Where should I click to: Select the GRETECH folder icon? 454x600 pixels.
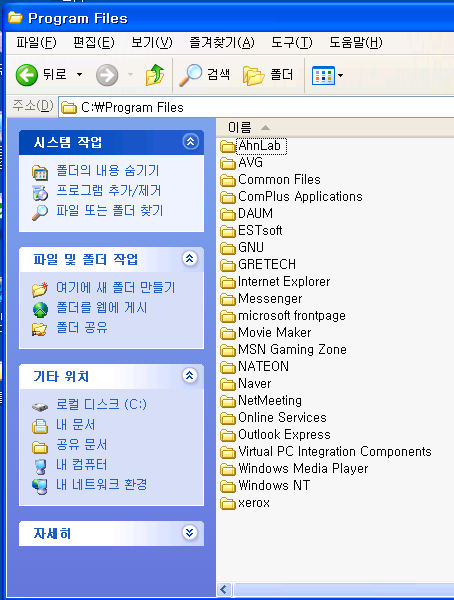228,265
